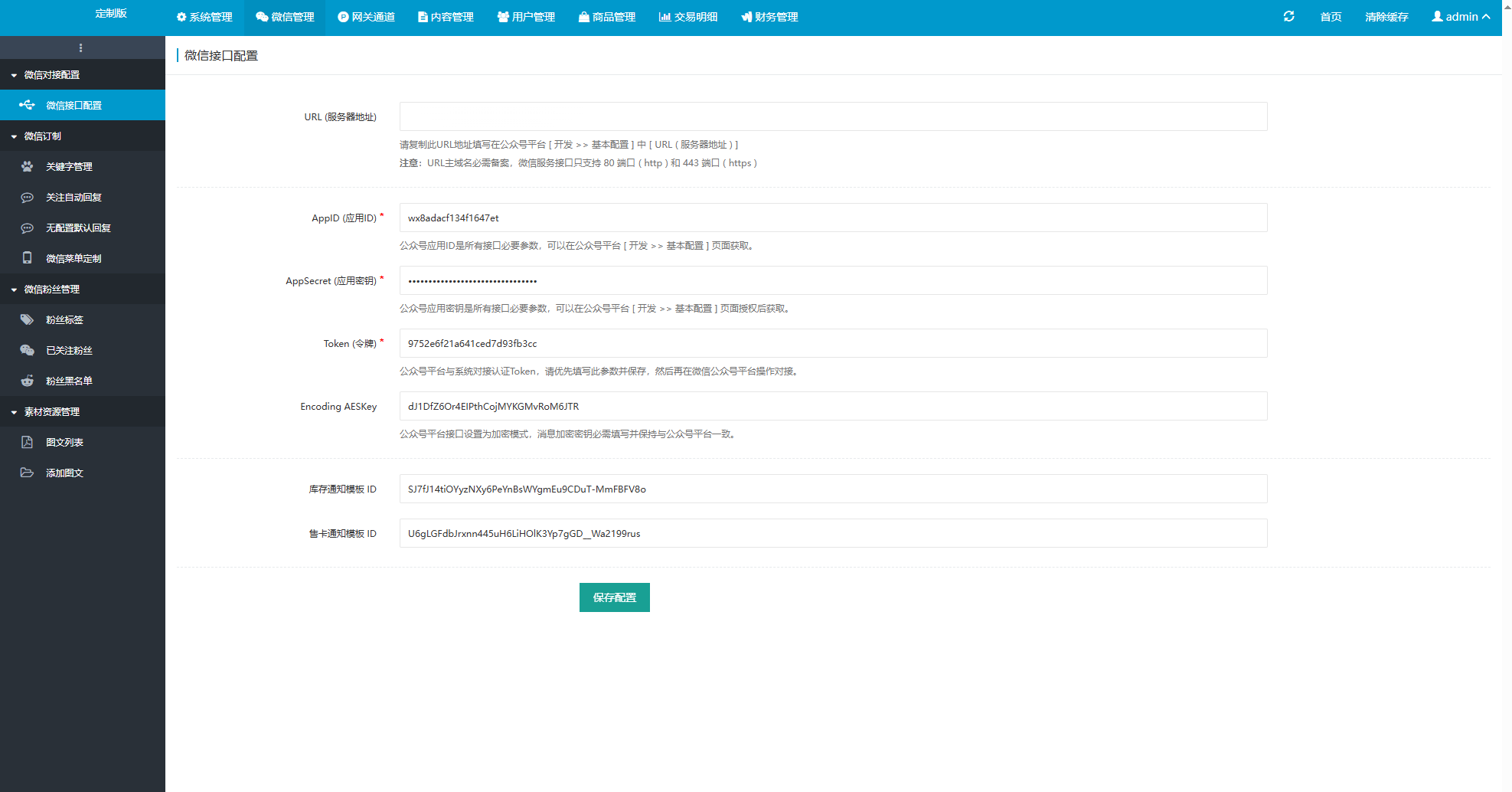Screen dimensions: 1512x792
Task: Go to 首页 from the top bar
Action: tap(1330, 16)
